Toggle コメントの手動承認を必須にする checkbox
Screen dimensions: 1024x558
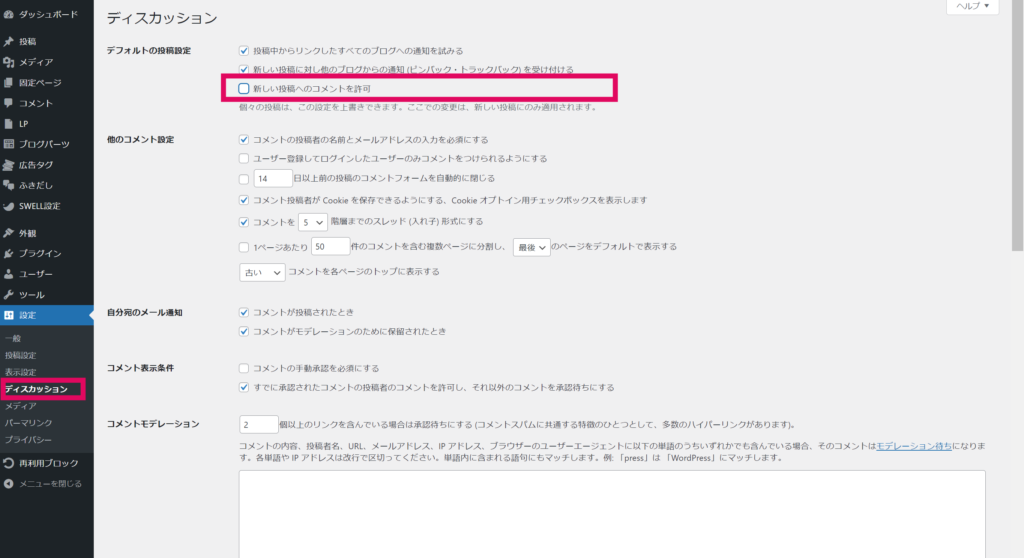[x=244, y=368]
